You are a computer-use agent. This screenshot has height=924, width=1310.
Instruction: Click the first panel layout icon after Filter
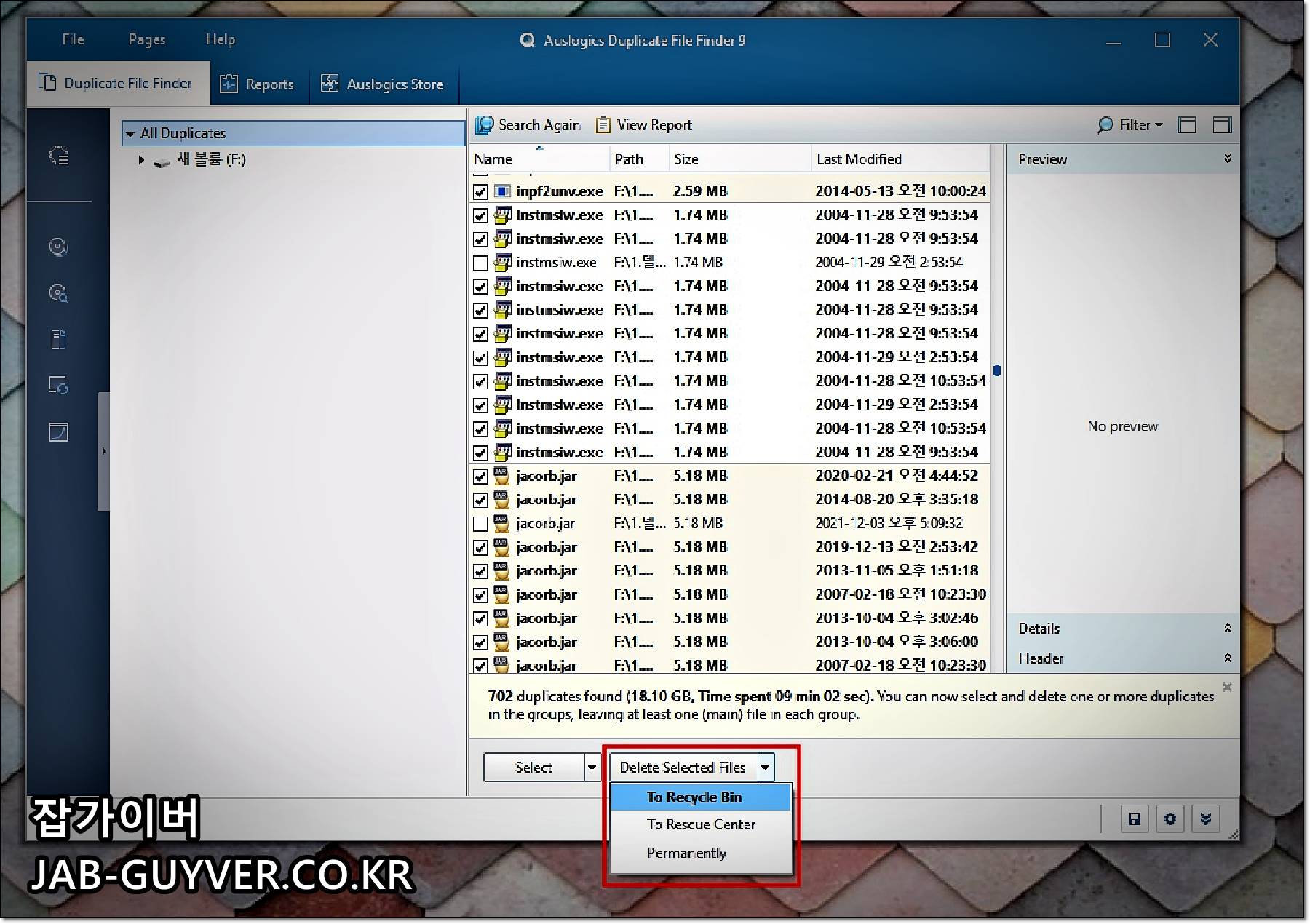pyautogui.click(x=1187, y=125)
